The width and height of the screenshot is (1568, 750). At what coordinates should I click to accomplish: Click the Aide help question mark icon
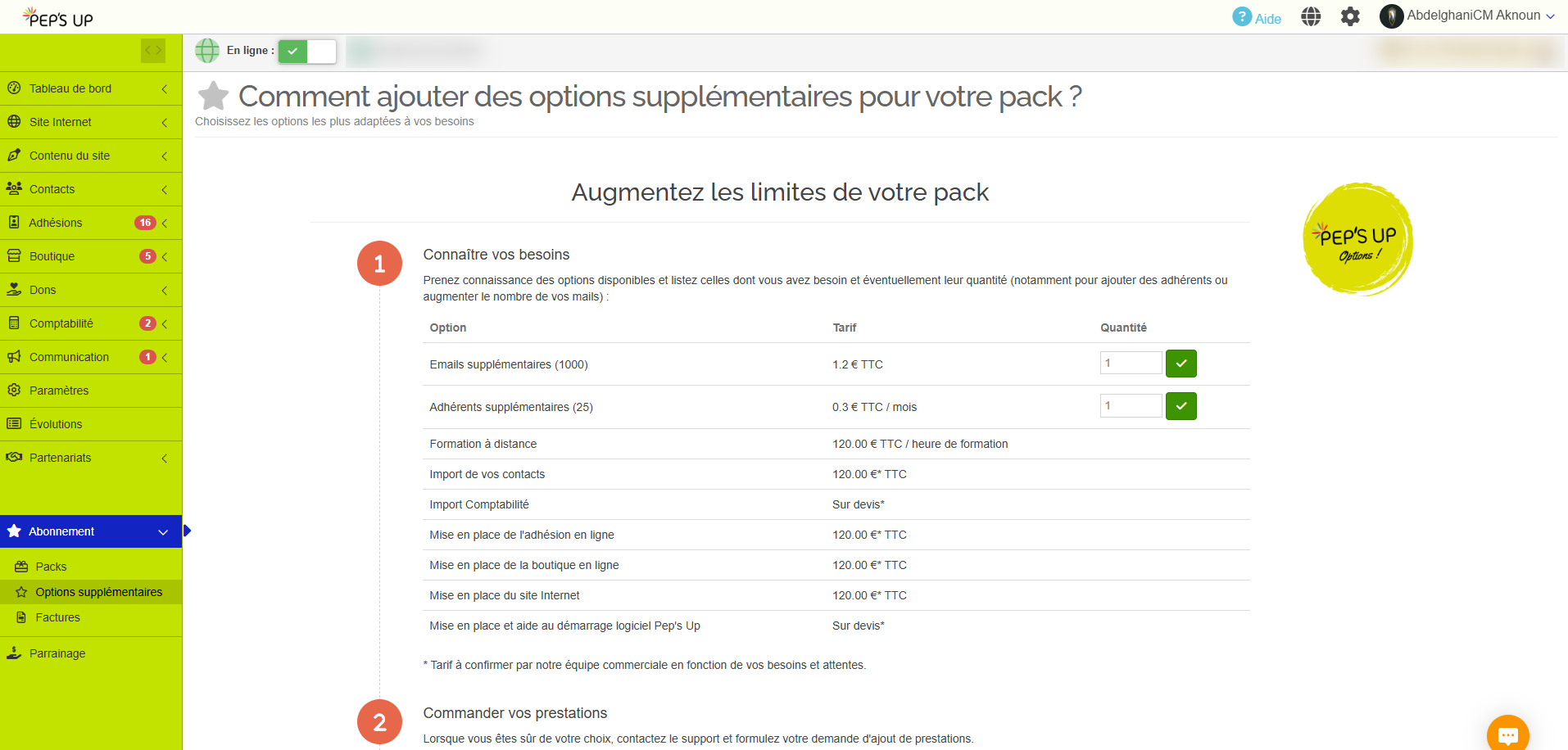(1242, 17)
